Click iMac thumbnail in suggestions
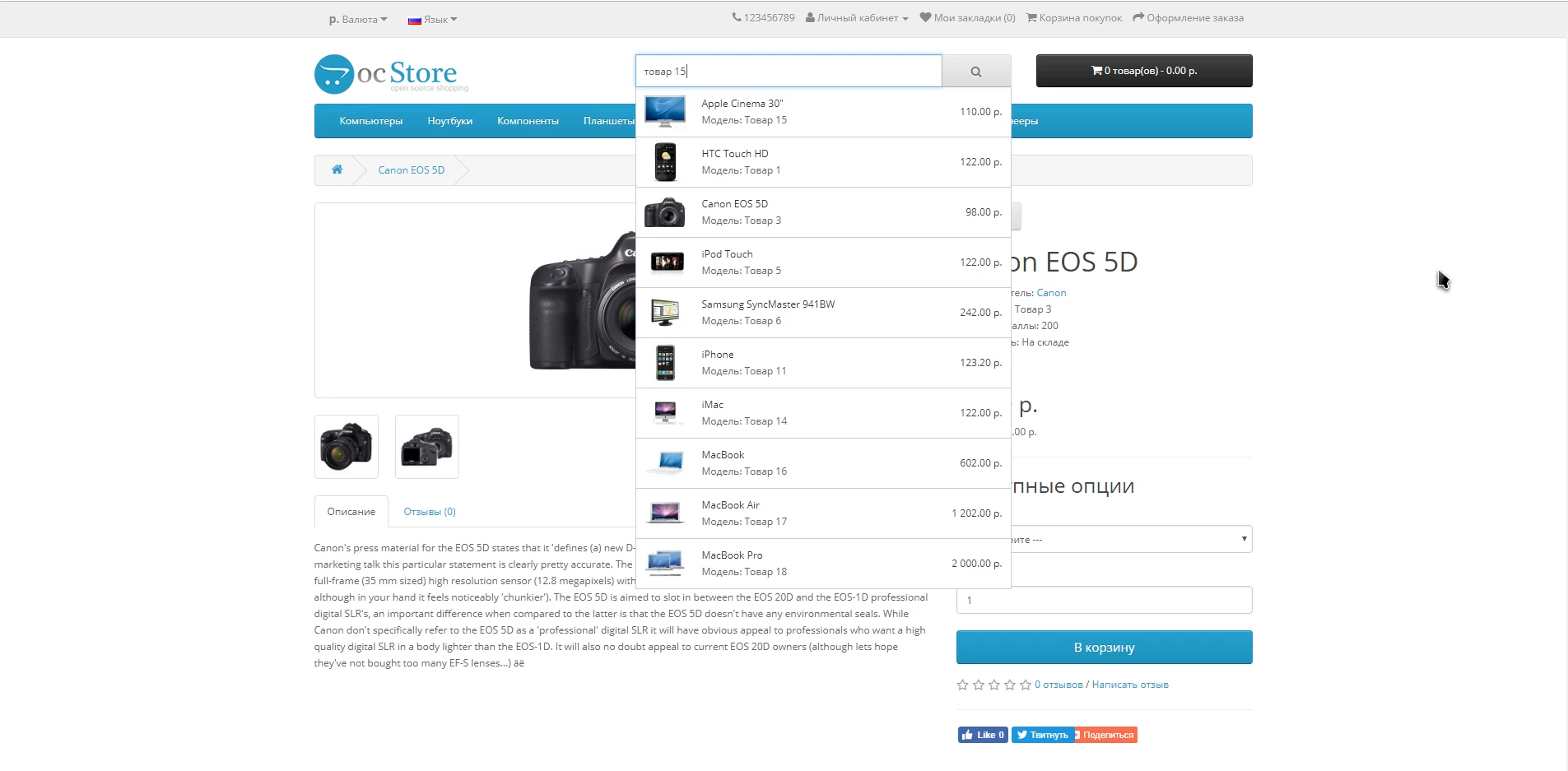 pyautogui.click(x=665, y=412)
